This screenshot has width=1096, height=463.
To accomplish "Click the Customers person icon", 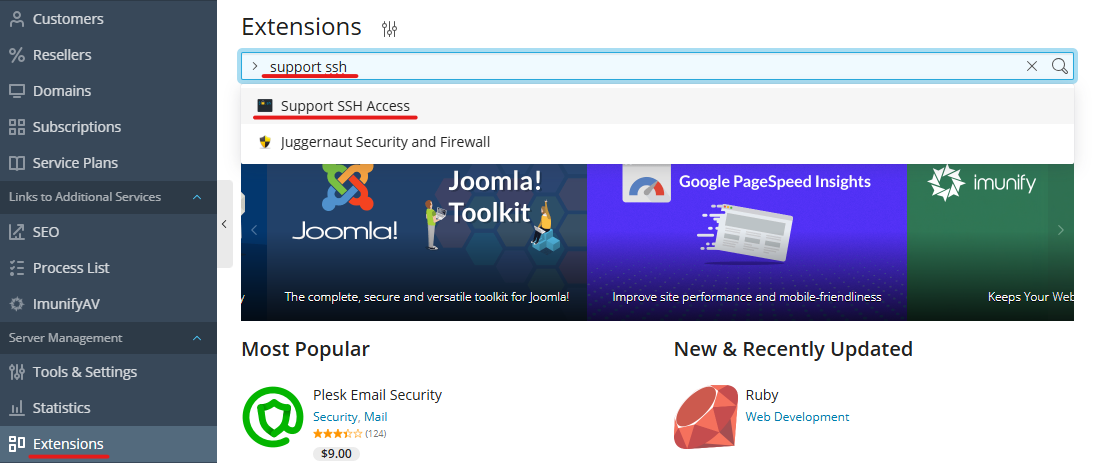I will point(17,19).
